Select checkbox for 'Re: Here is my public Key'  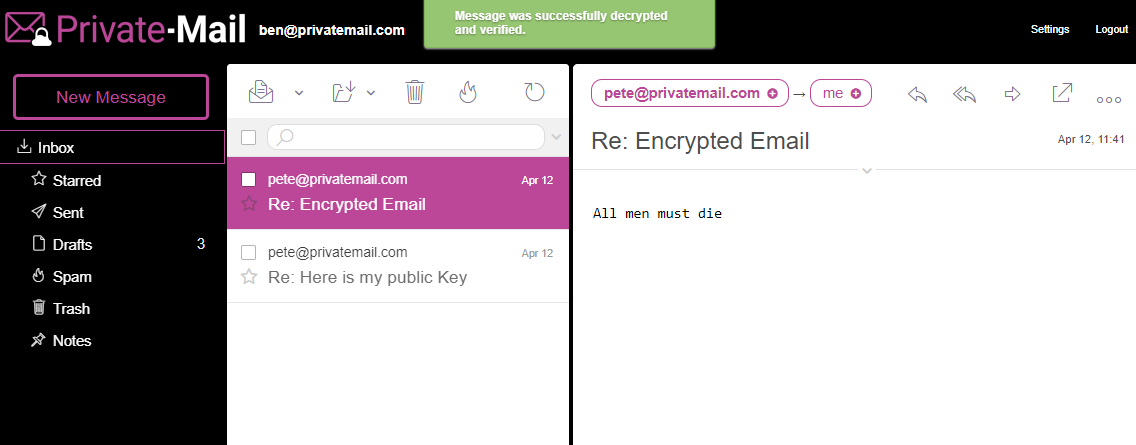pos(249,252)
